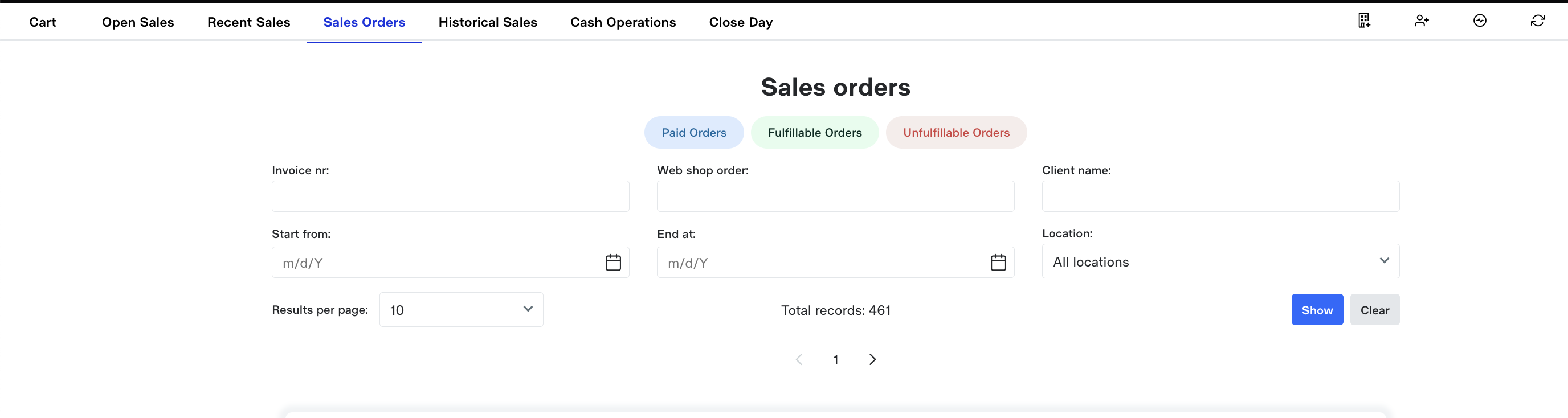
Task: Click the refresh sync icon
Action: coord(1538,21)
